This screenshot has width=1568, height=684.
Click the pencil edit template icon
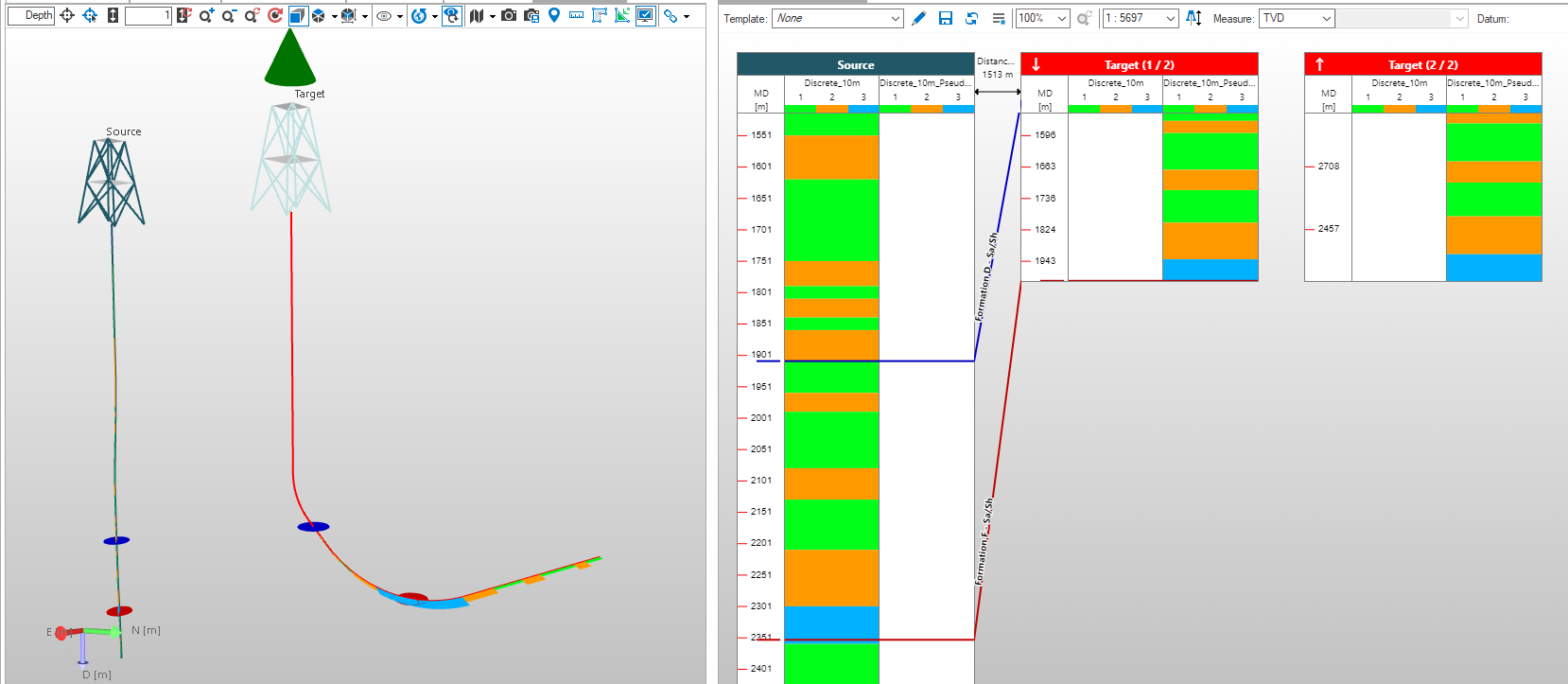918,18
